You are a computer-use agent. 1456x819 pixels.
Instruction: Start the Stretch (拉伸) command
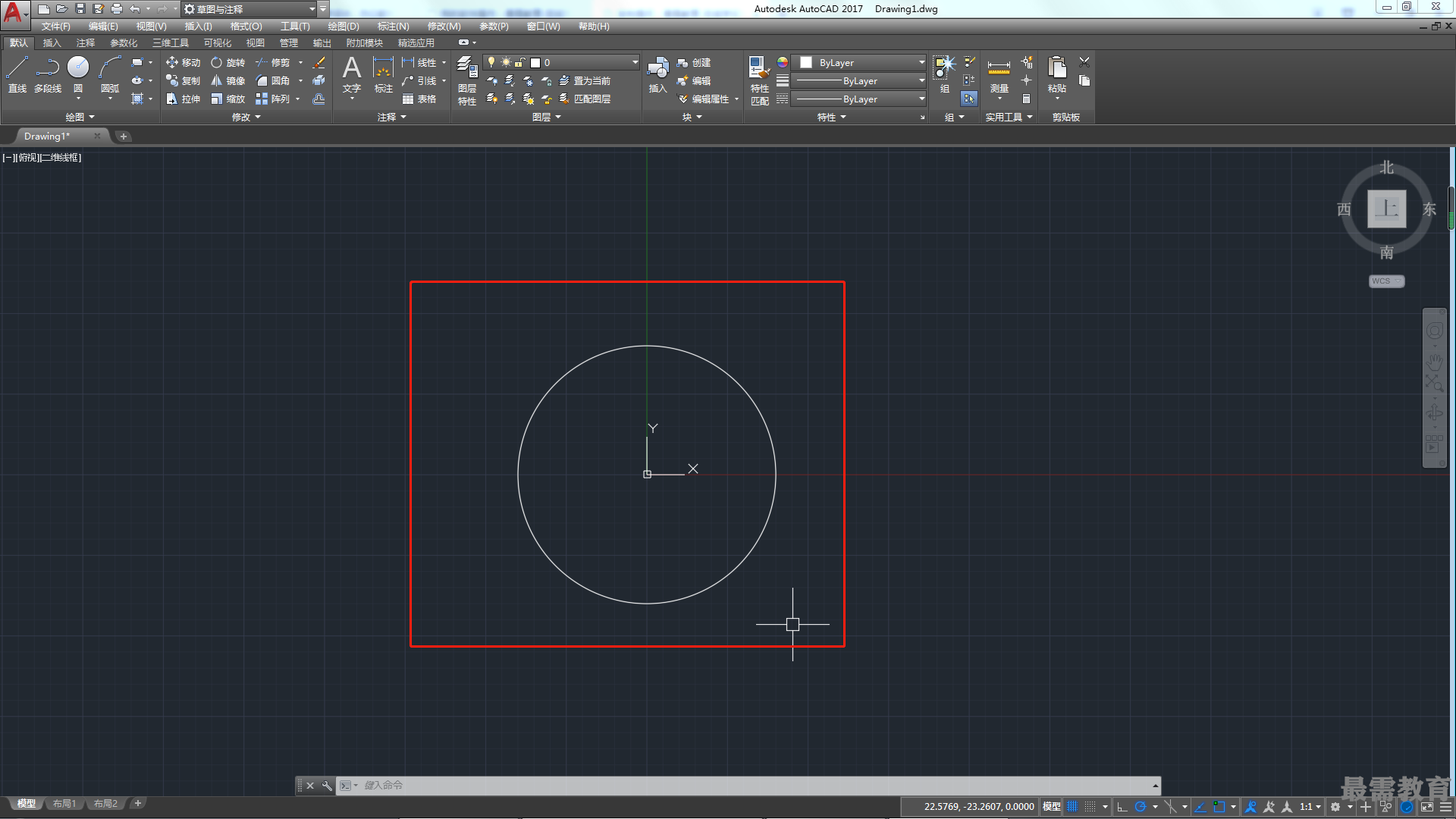(x=183, y=99)
